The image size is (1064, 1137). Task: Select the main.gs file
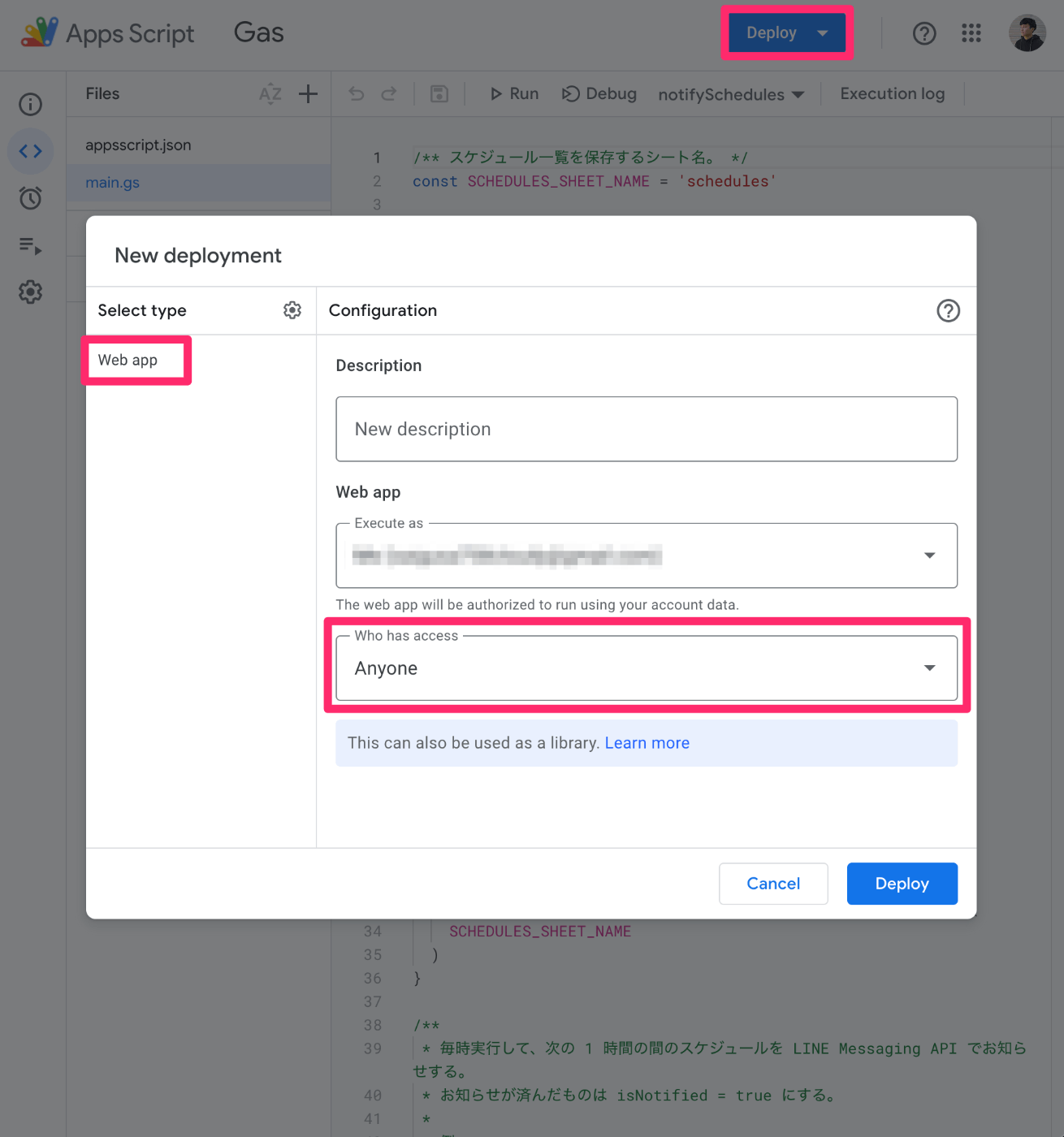click(x=112, y=182)
